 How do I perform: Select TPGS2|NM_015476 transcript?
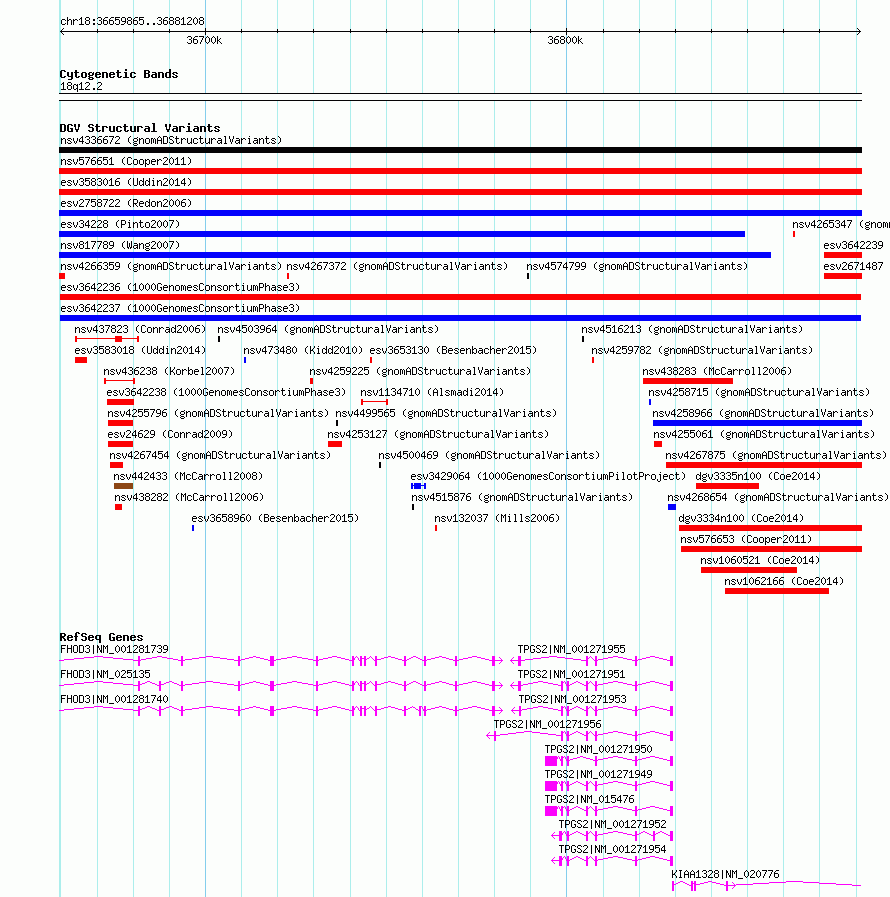pyautogui.click(x=609, y=811)
